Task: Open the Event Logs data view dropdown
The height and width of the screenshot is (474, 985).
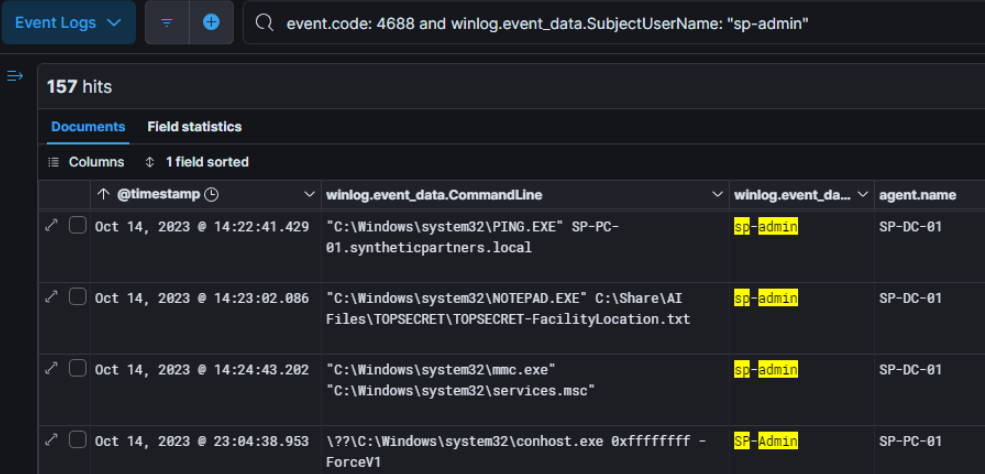Action: [x=68, y=23]
